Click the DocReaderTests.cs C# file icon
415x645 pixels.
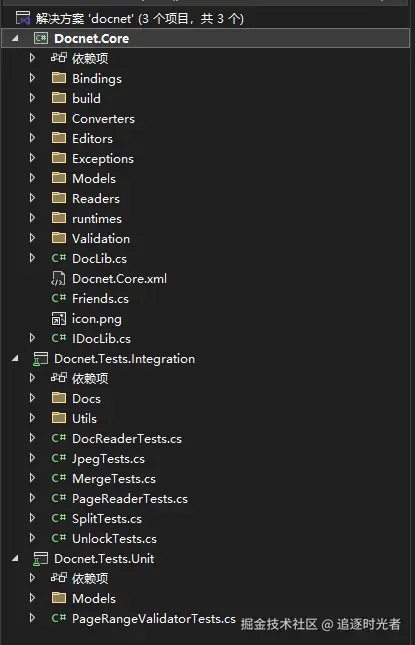pyautogui.click(x=59, y=438)
